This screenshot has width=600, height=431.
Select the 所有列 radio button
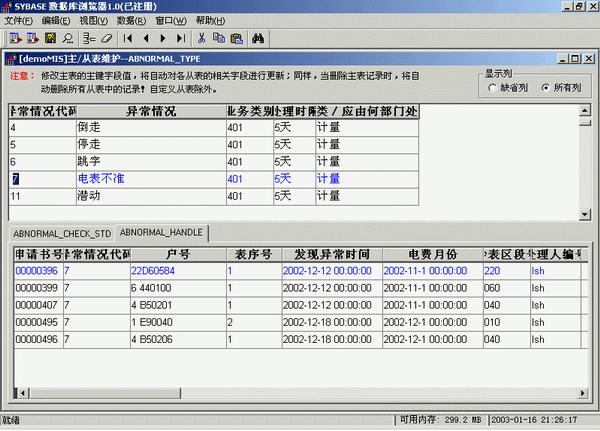(x=545, y=88)
